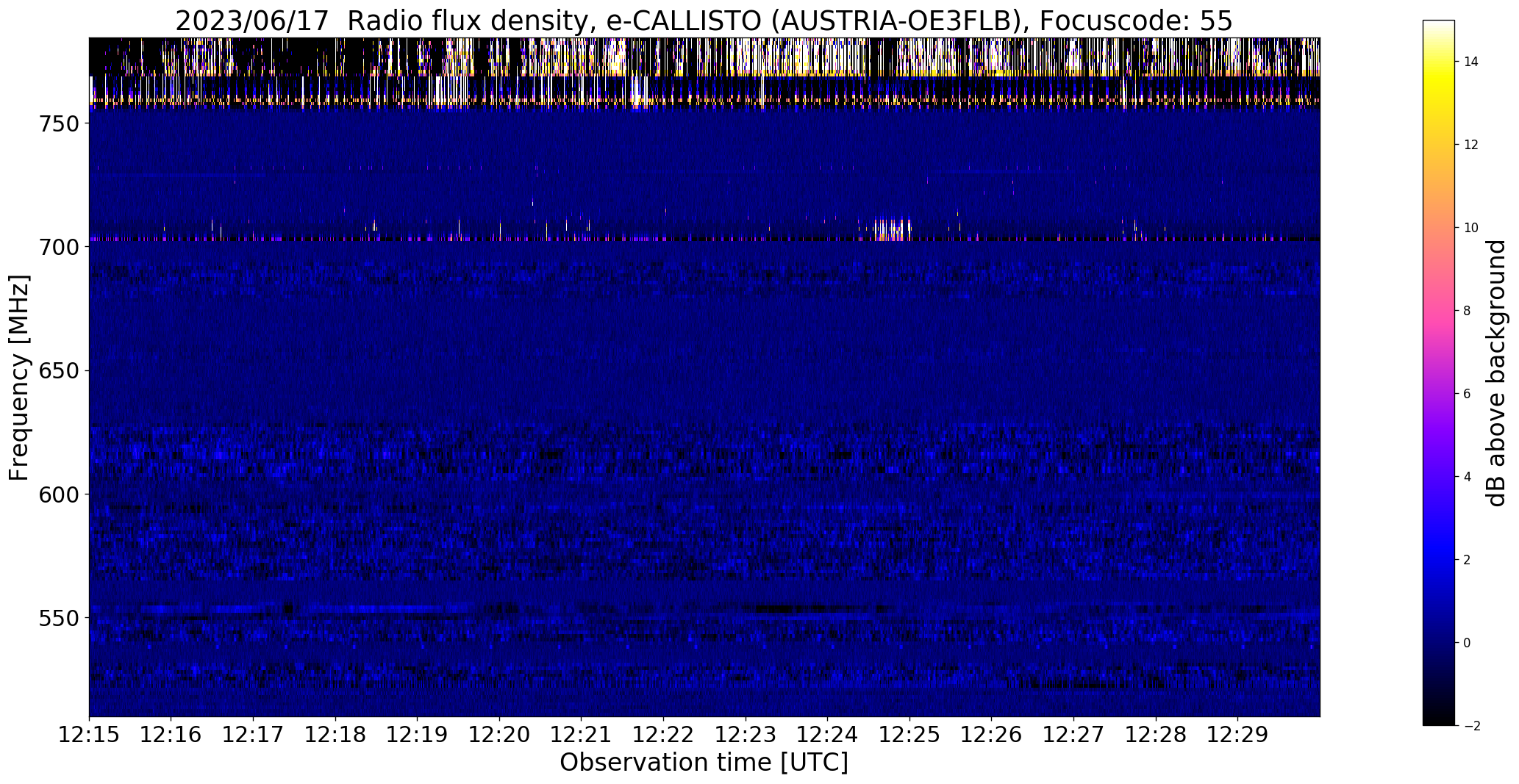Click the 12:21 time tick label
The image size is (1519, 784).
point(582,734)
